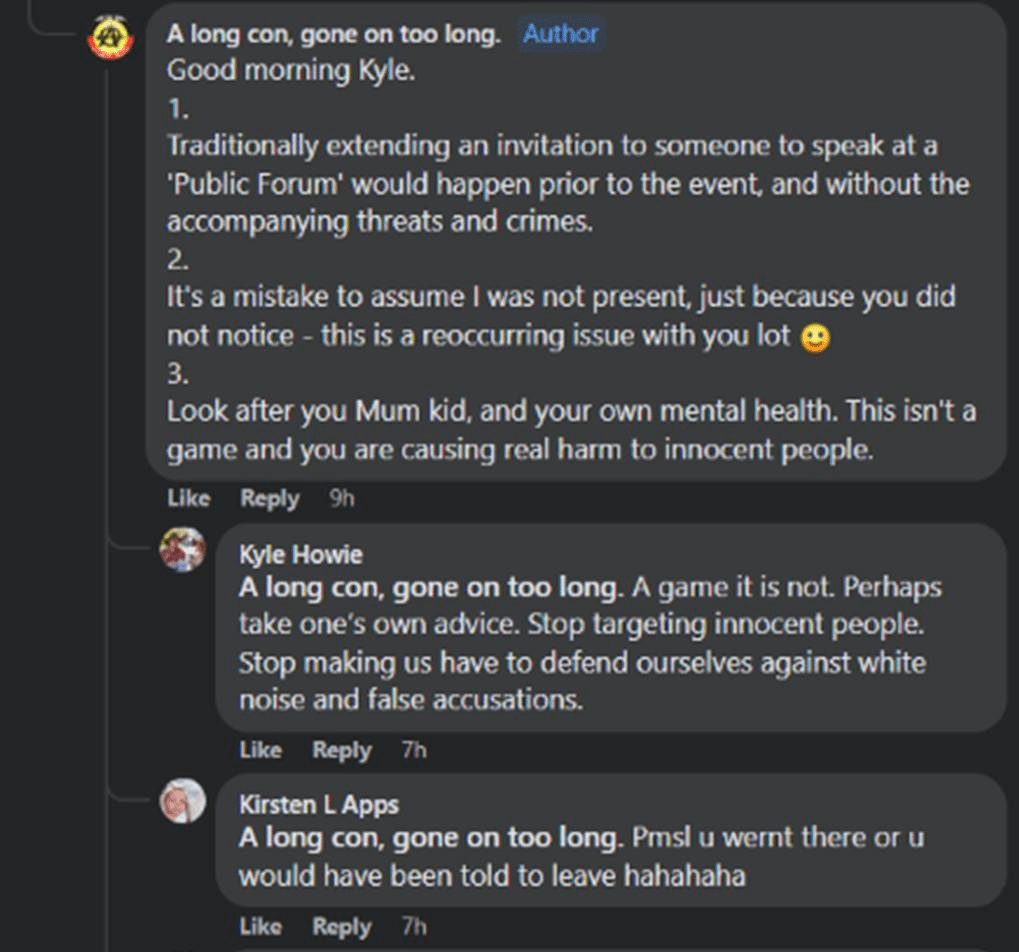
Task: Click the bold page mention in Kyle Howie's reply
Action: pos(431,587)
